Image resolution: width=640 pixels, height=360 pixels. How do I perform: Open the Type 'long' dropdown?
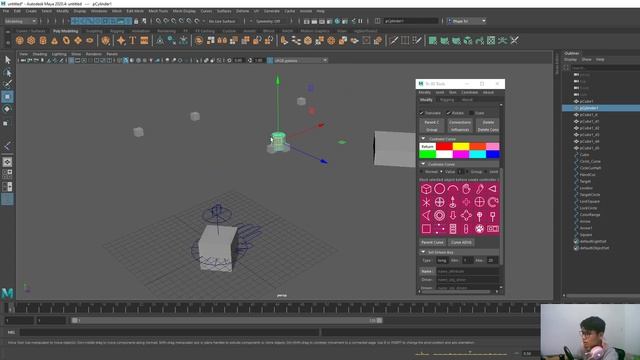click(442, 260)
